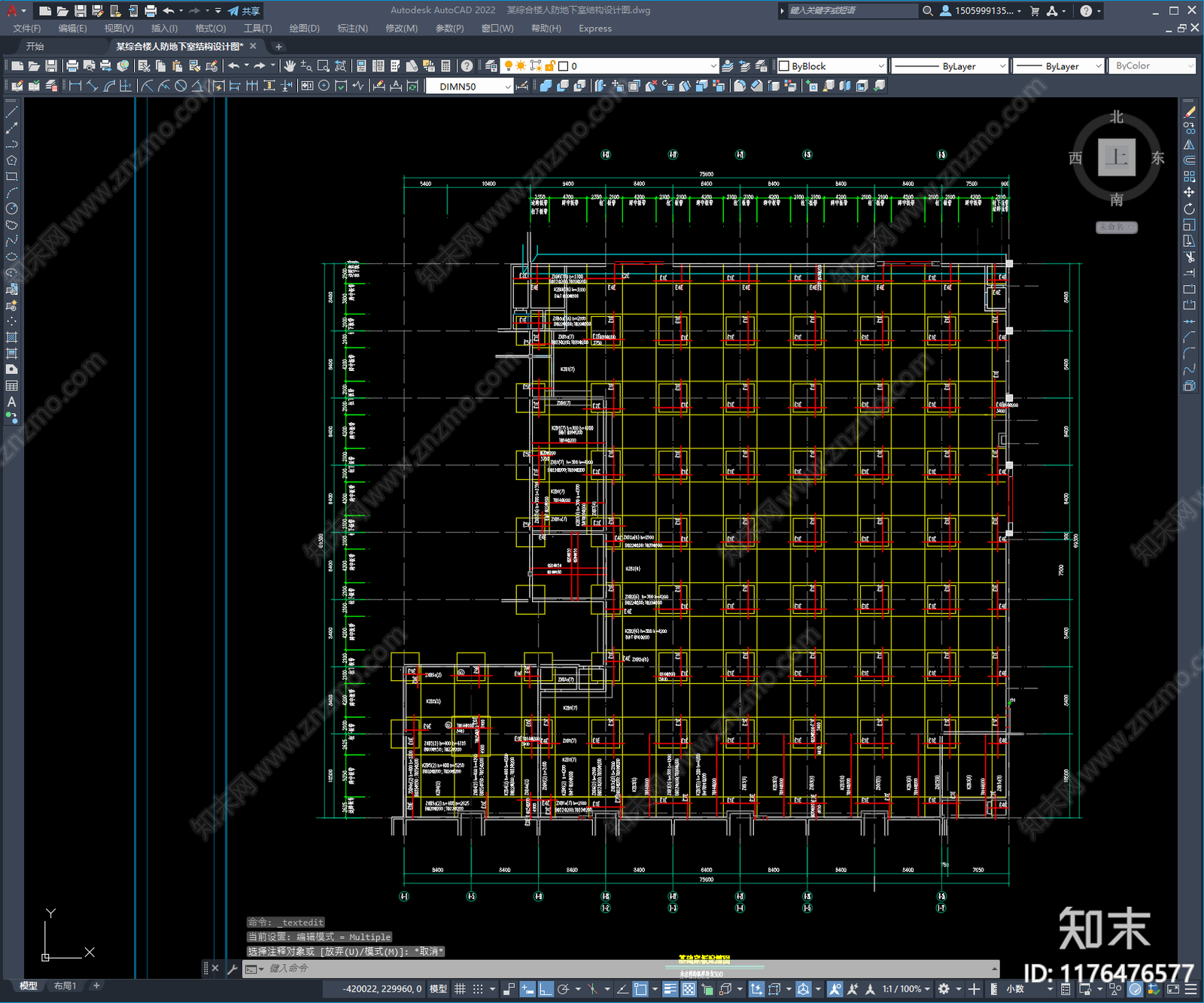Select the Mirror modify tool

click(x=1189, y=144)
